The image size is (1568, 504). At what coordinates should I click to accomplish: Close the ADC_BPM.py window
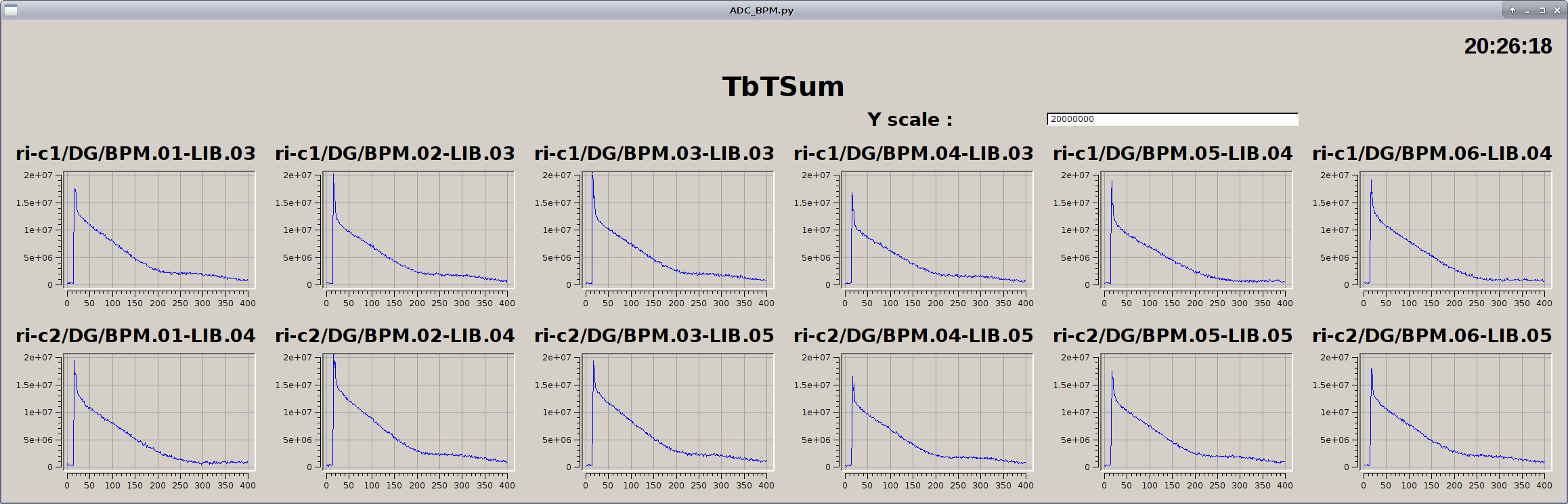coord(1557,10)
